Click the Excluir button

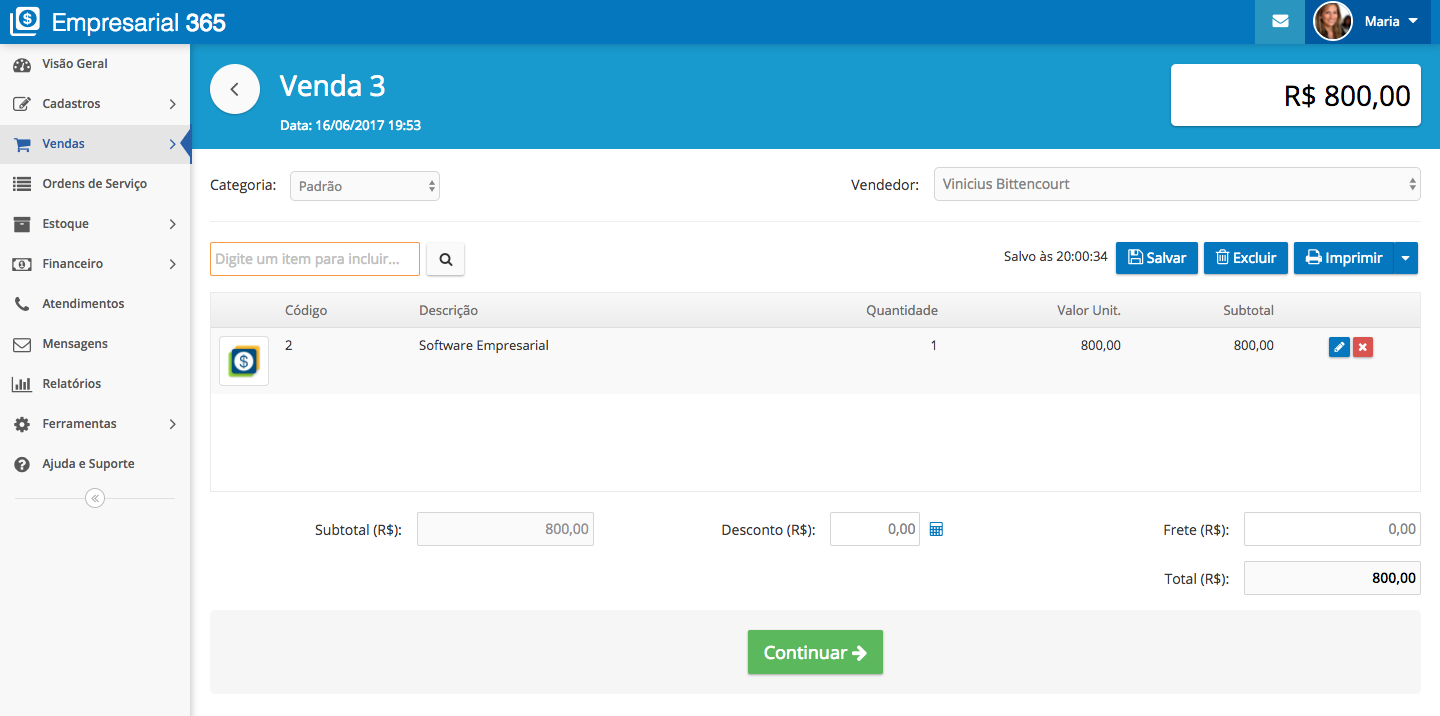tap(1245, 258)
